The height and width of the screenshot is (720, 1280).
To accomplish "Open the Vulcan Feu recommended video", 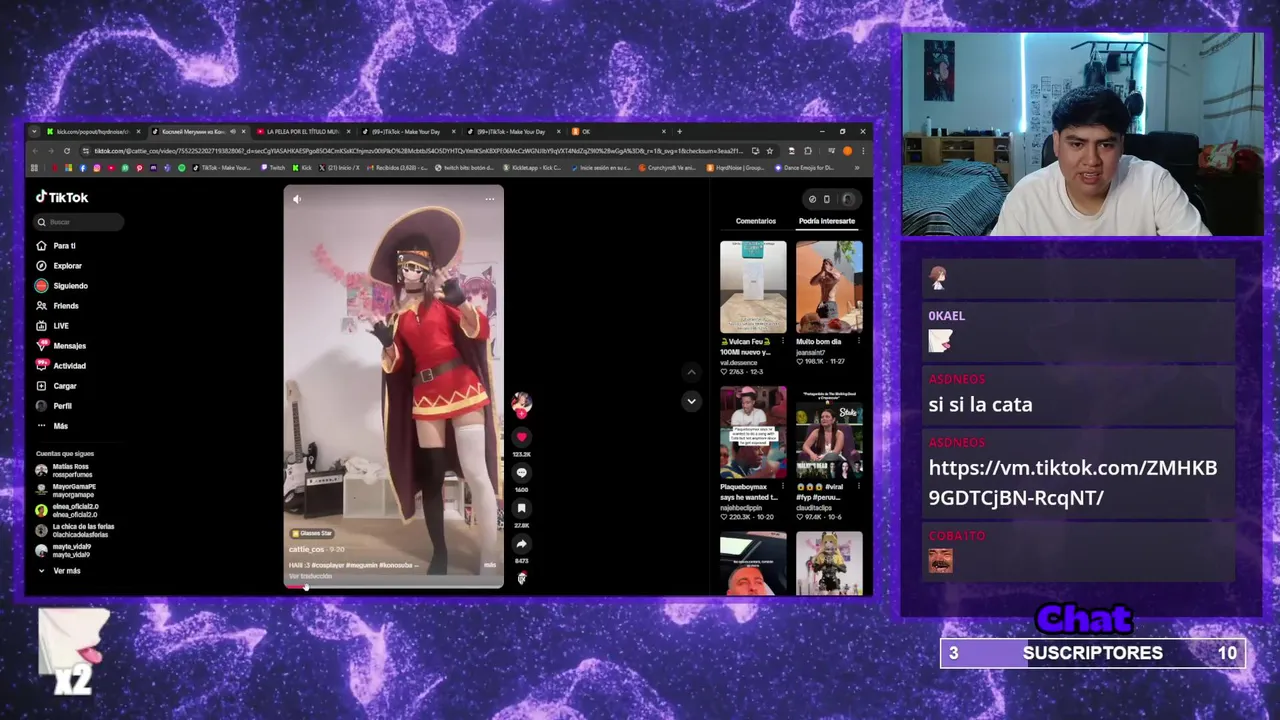I will pyautogui.click(x=753, y=287).
